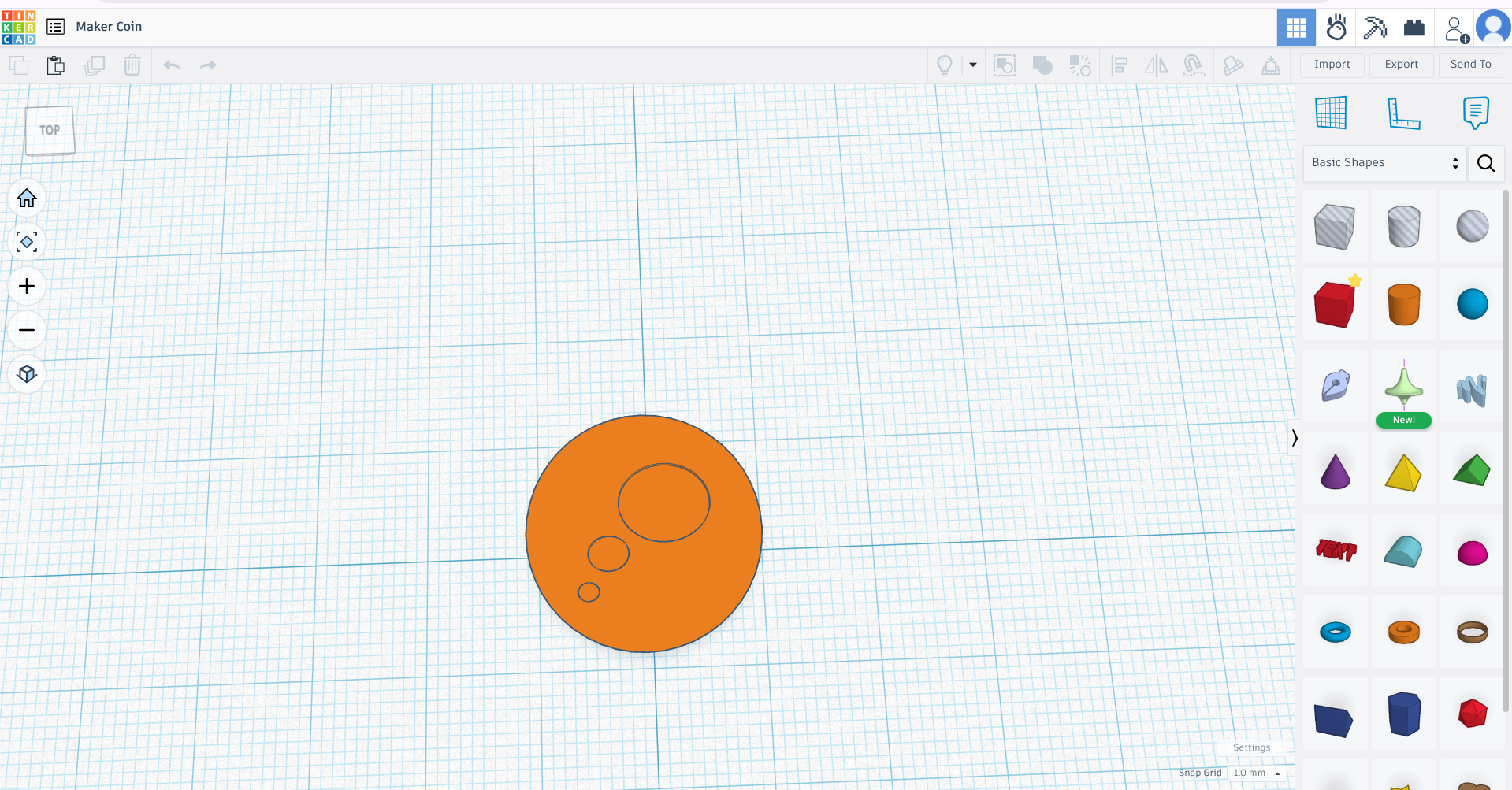Select the Ruler tool icon
The image size is (1512, 790).
(x=1403, y=113)
